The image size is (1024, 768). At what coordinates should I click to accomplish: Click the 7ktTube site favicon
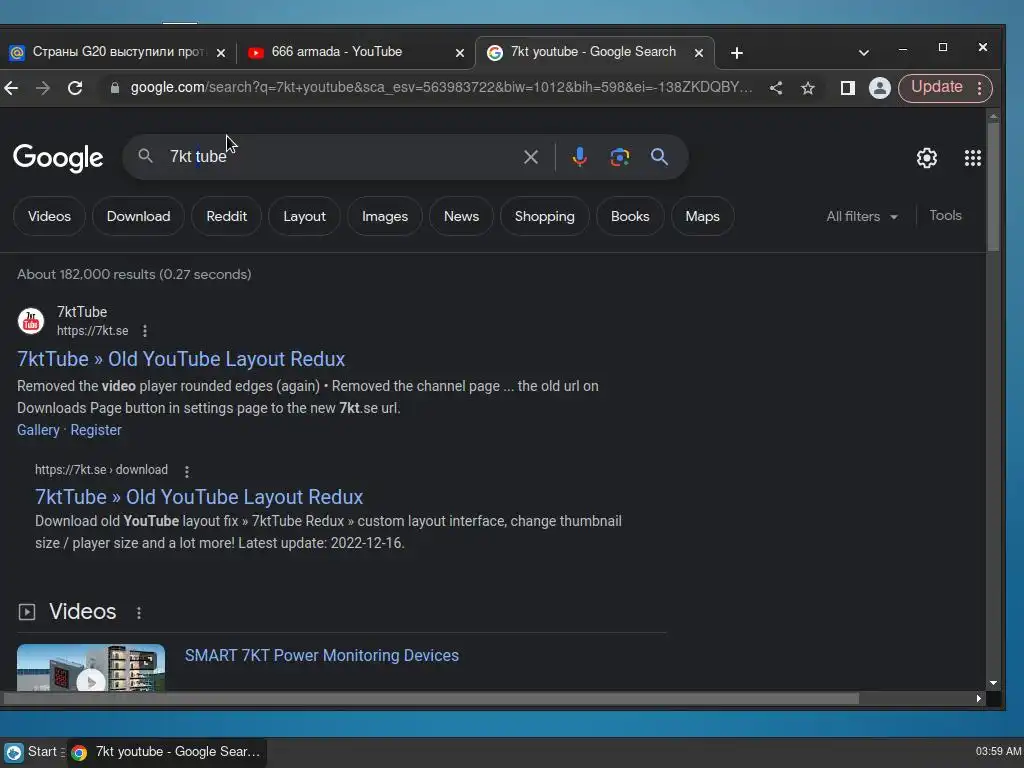coord(31,321)
